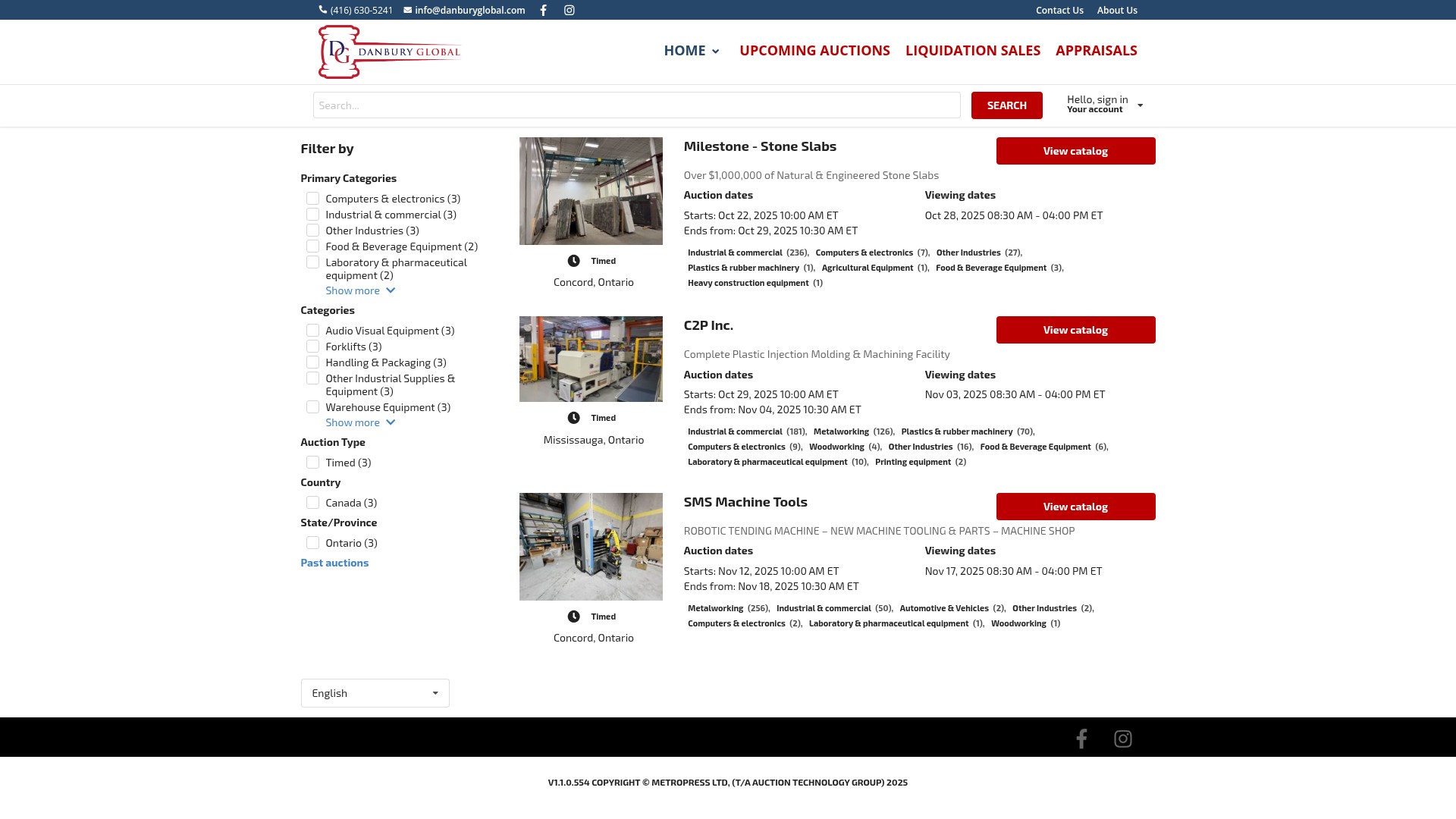
Task: Click Metalworking (256) category tag
Action: pyautogui.click(x=728, y=608)
